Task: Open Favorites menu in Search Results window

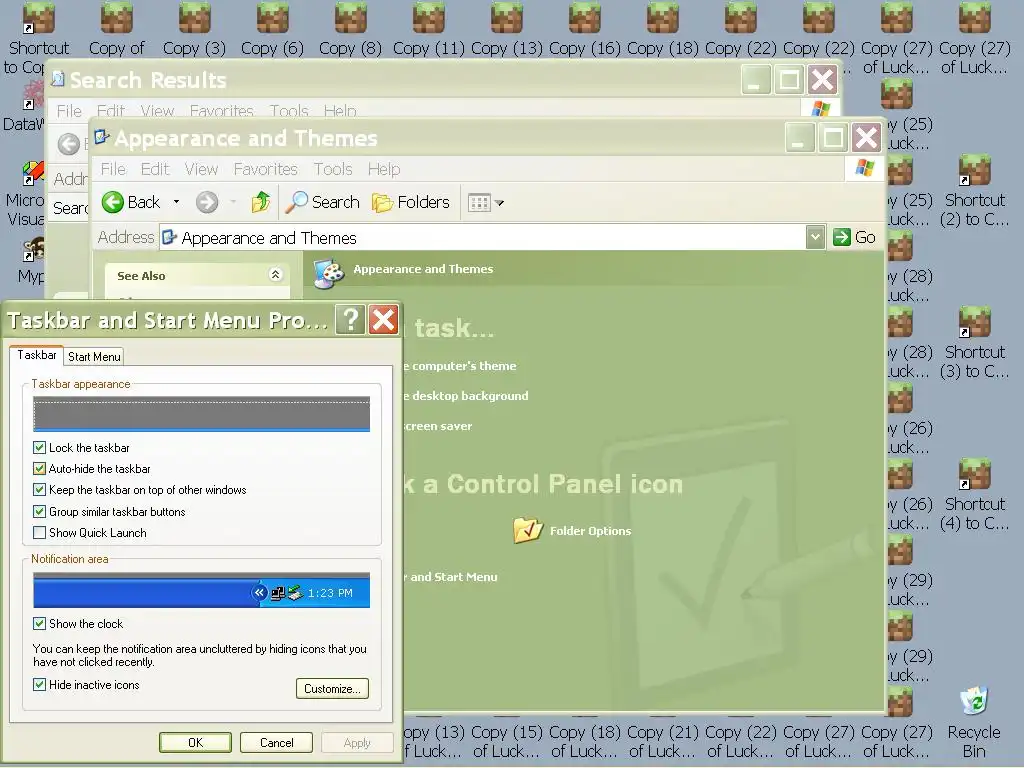Action: [x=221, y=111]
